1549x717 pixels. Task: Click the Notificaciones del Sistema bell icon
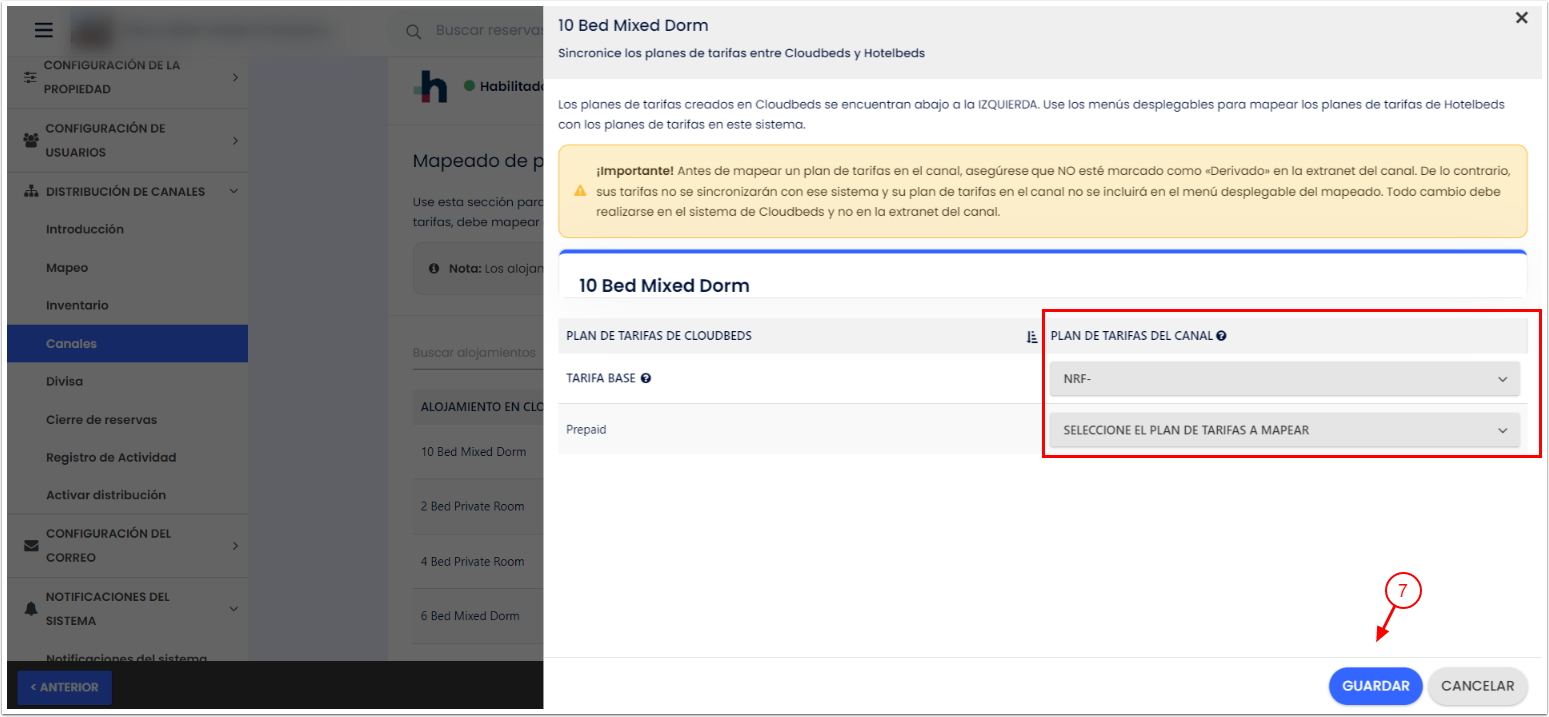[30, 609]
